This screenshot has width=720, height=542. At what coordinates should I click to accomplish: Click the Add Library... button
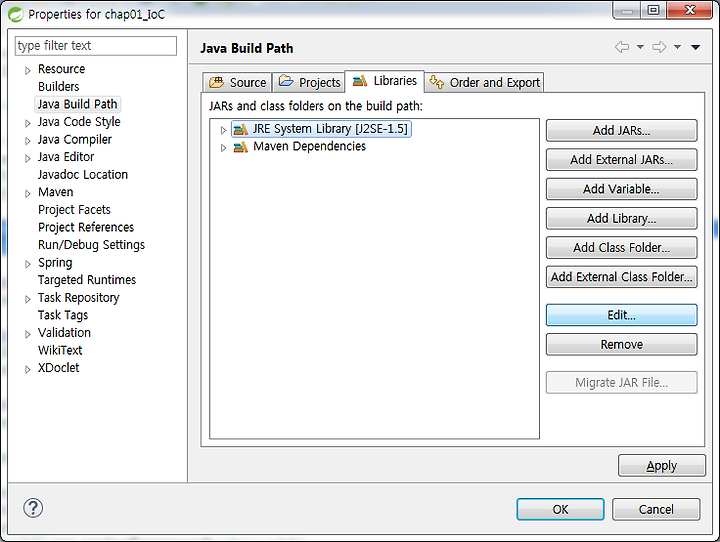click(621, 218)
